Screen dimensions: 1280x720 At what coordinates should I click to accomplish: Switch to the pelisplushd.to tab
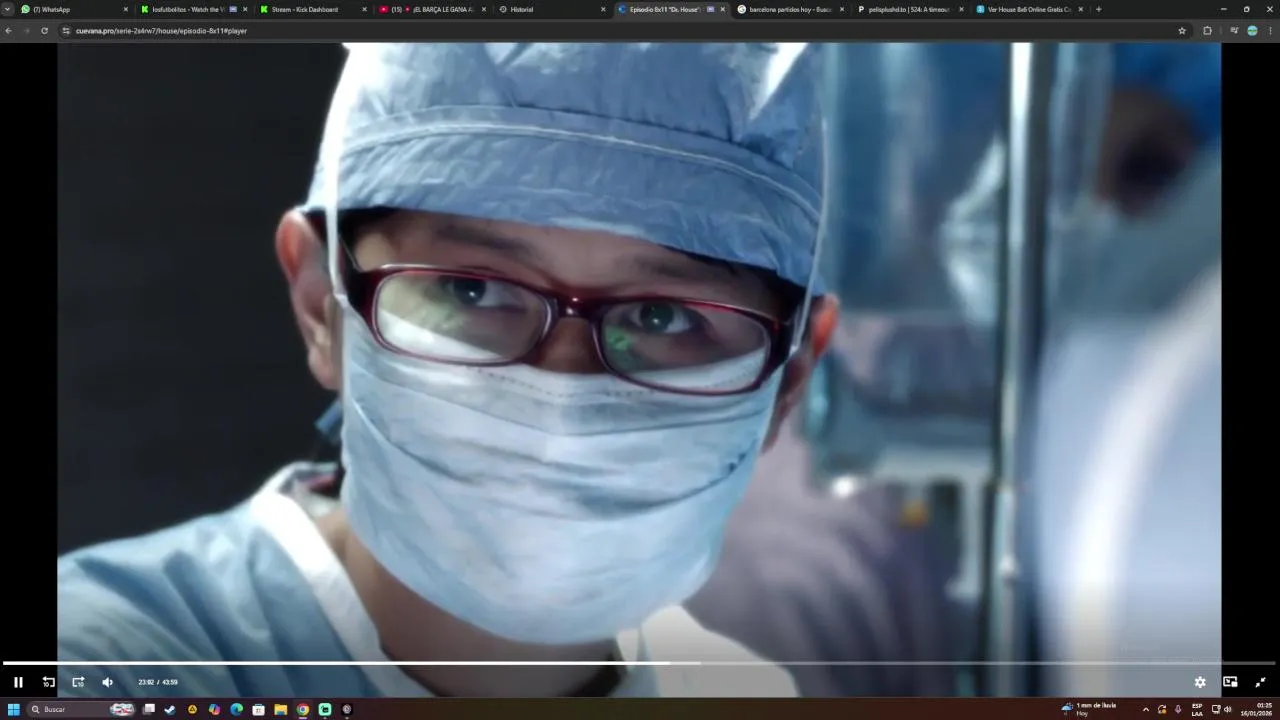coord(904,9)
